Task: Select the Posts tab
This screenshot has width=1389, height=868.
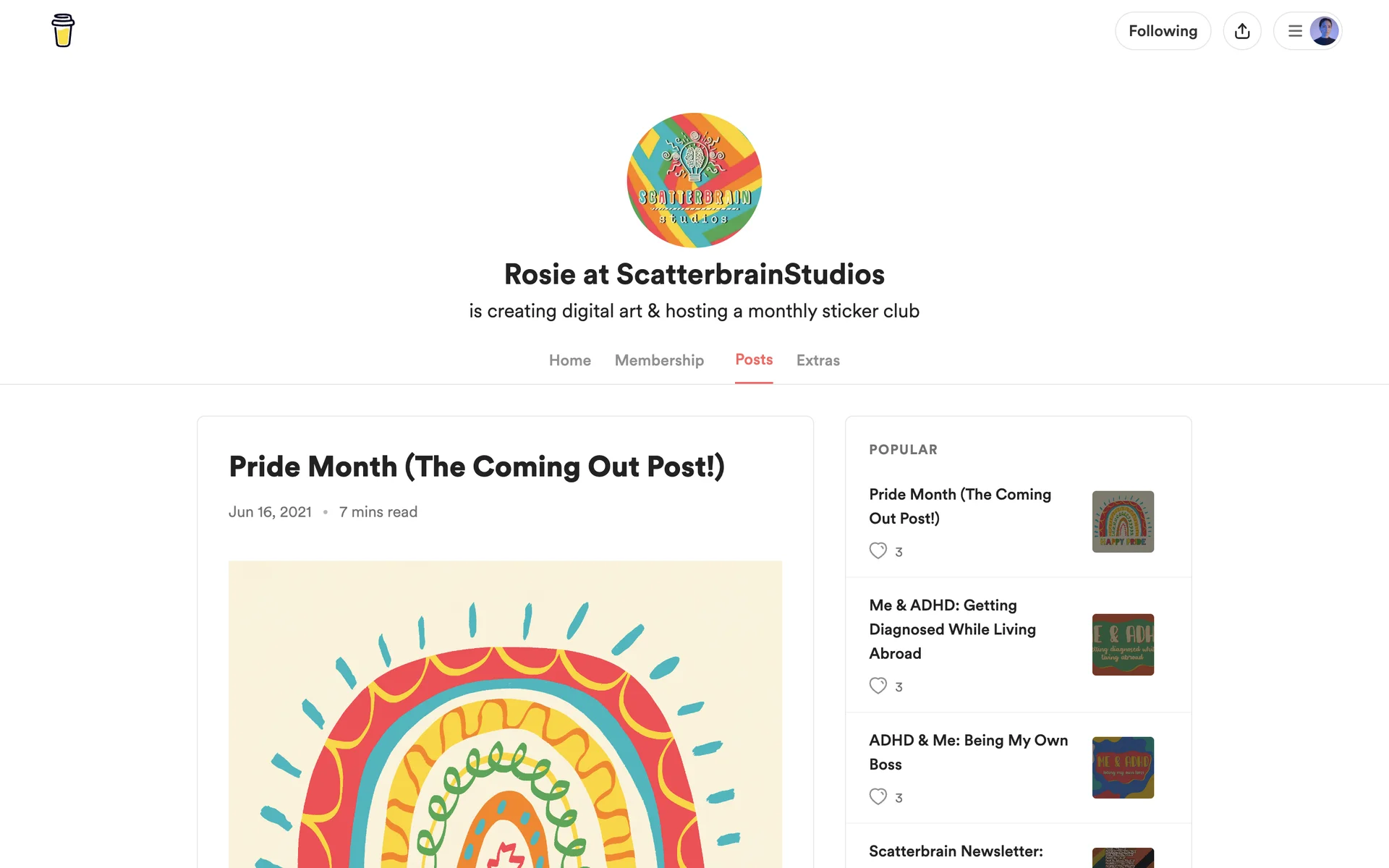Action: pos(754,359)
